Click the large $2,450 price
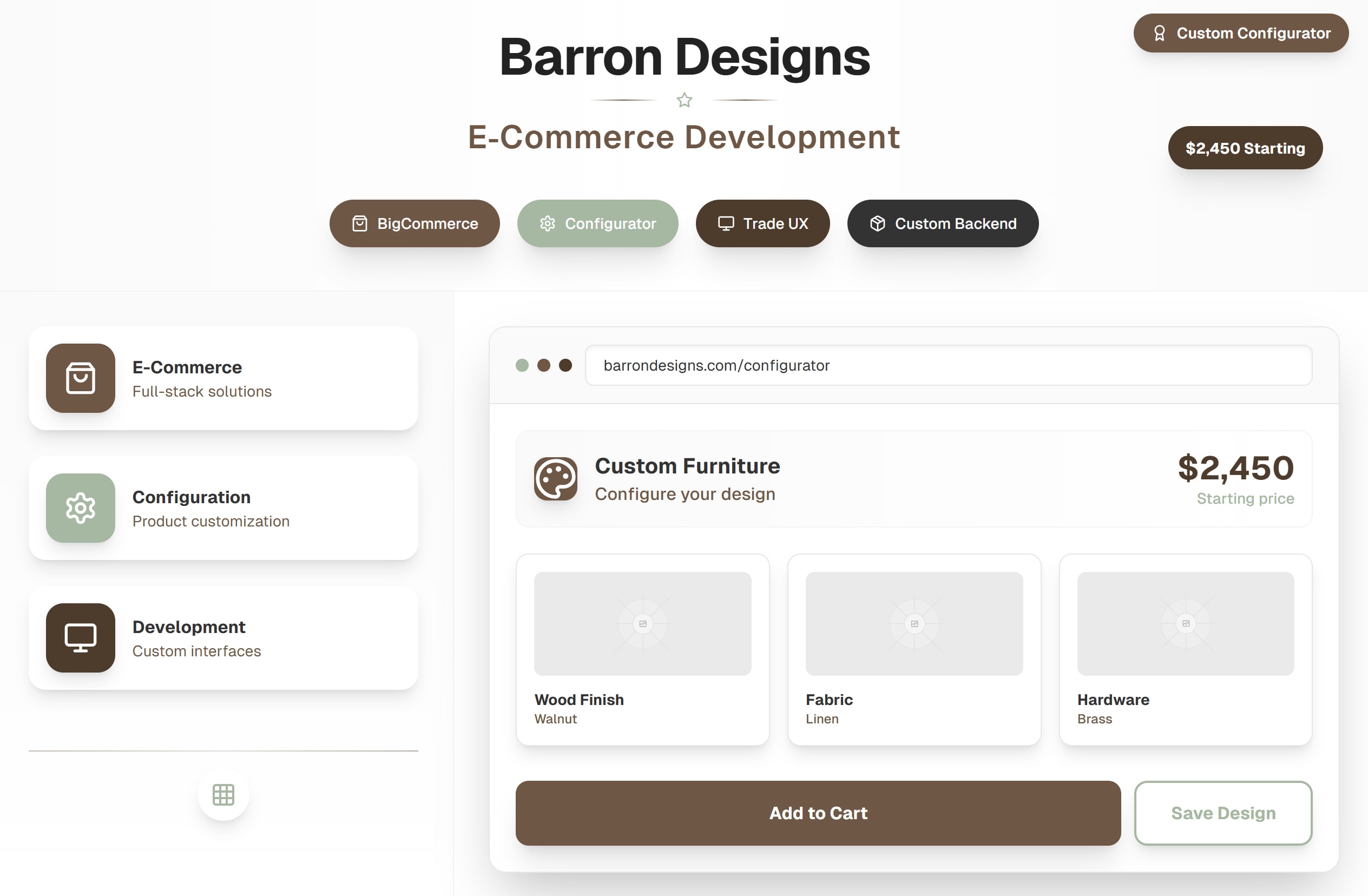The image size is (1368, 896). click(1236, 468)
